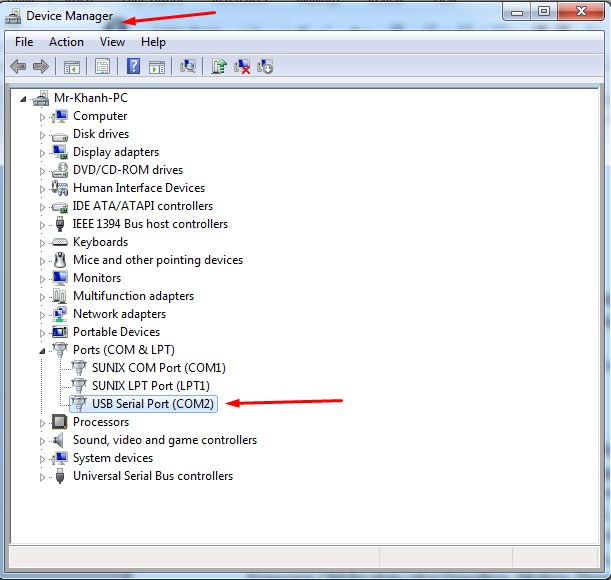Click the Disk drives category icon
The image size is (611, 580).
click(60, 135)
